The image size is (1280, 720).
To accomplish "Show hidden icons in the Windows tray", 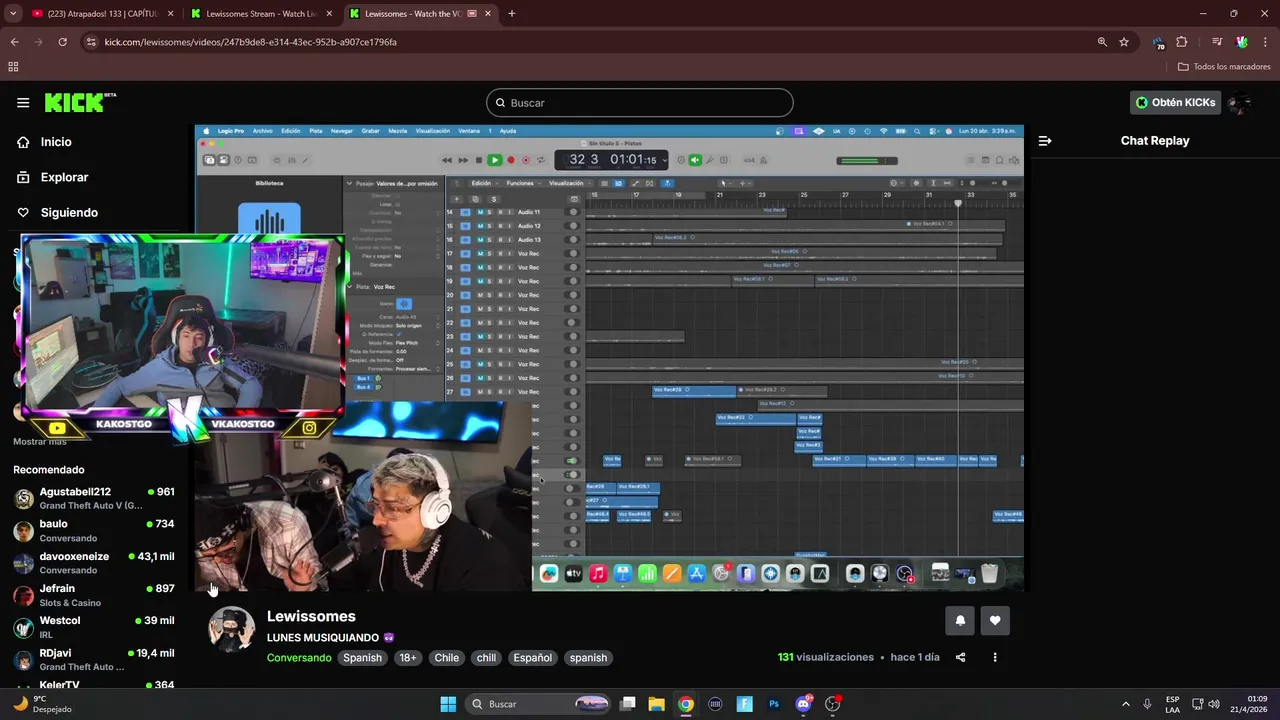I will (x=1126, y=704).
